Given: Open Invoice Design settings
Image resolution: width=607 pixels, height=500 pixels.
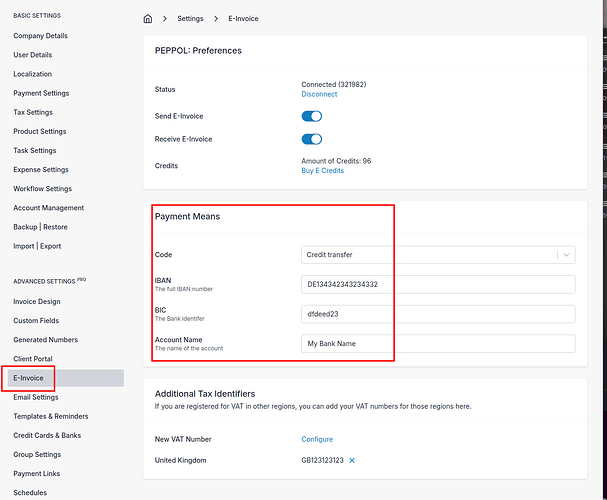Looking at the screenshot, I should click(37, 301).
